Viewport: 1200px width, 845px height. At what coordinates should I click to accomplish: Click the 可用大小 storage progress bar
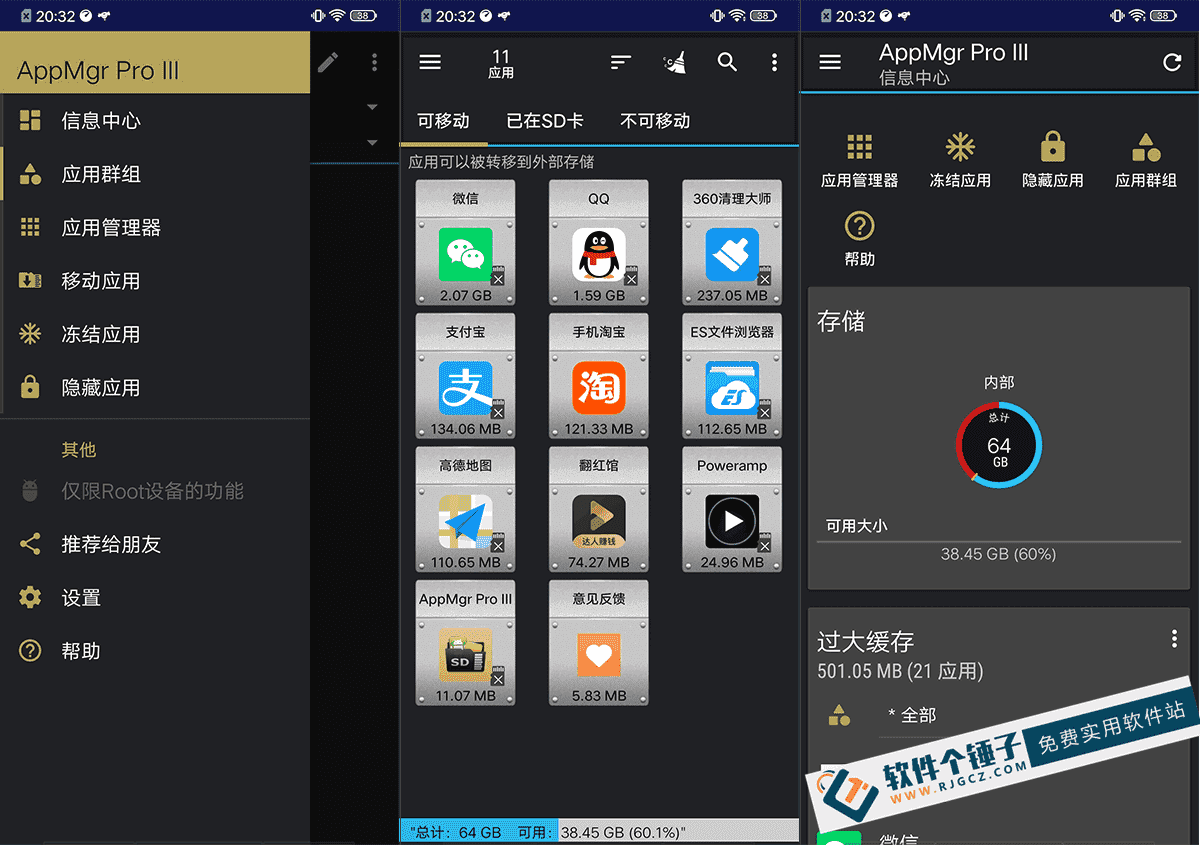tap(999, 541)
